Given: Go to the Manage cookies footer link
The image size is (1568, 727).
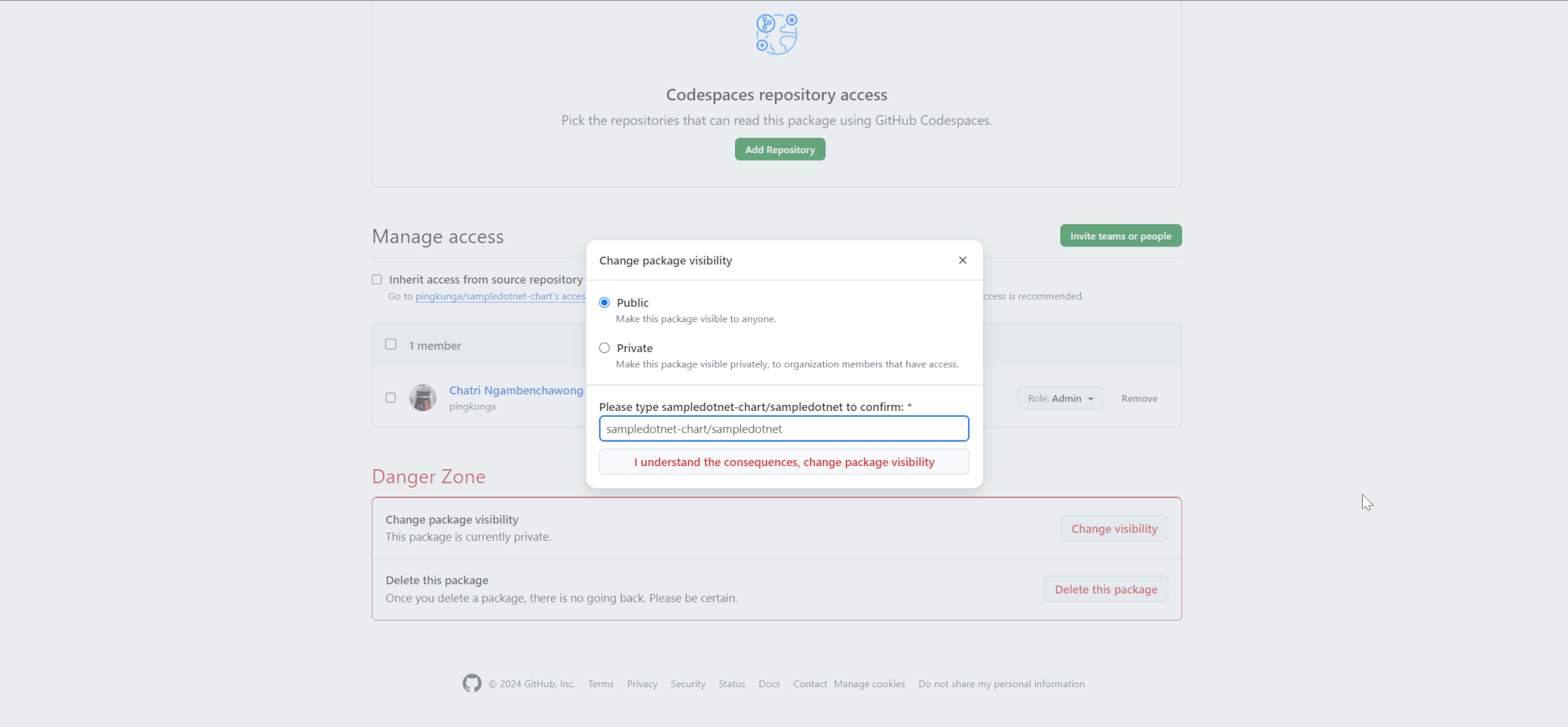Looking at the screenshot, I should pos(869,684).
